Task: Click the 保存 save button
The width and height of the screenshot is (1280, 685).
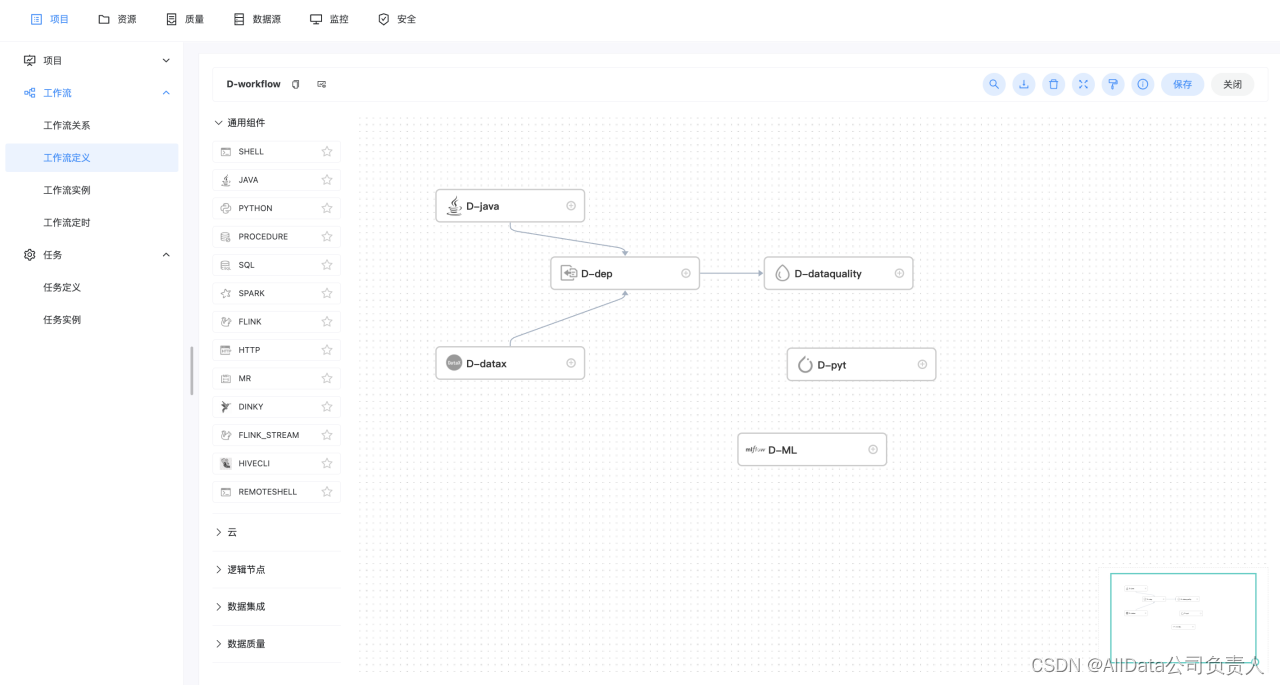Action: tap(1183, 84)
